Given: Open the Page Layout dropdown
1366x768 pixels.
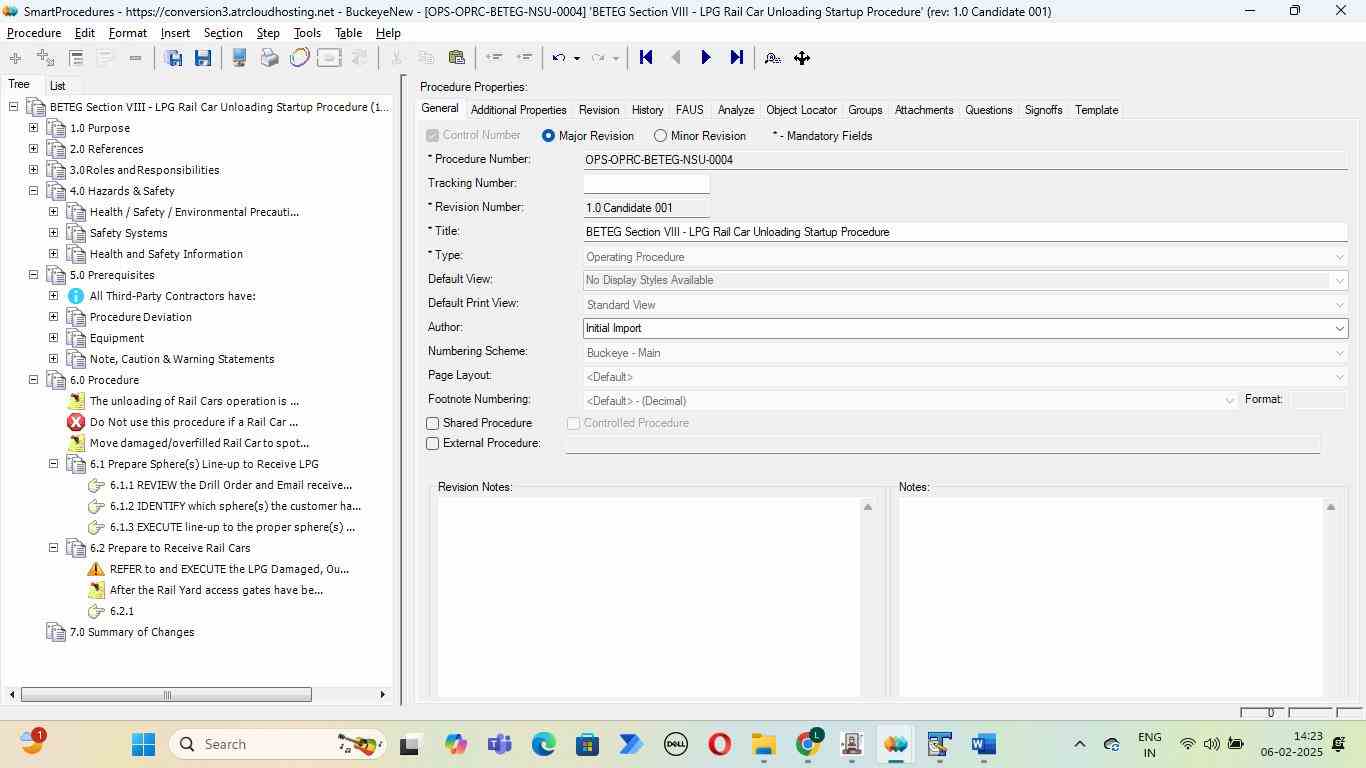Looking at the screenshot, I should click(1340, 377).
